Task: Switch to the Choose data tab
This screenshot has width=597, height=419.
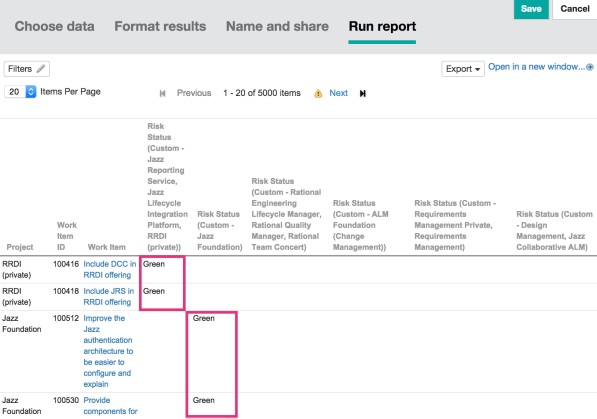Action: [54, 26]
